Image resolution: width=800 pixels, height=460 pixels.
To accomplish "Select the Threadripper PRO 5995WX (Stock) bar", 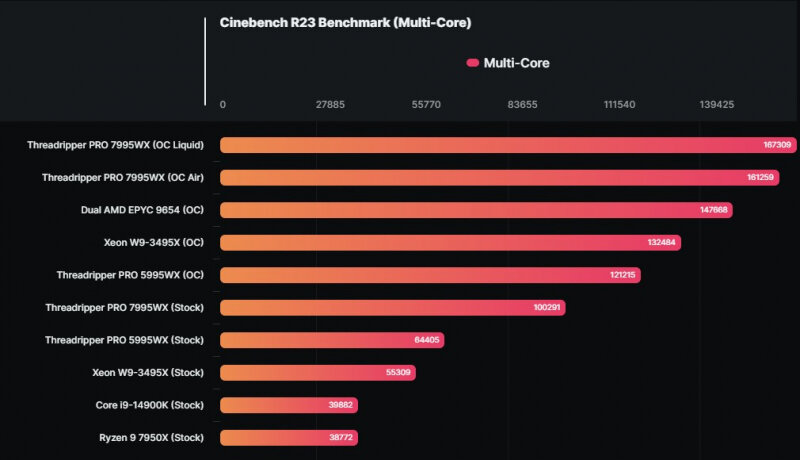I will (x=332, y=340).
